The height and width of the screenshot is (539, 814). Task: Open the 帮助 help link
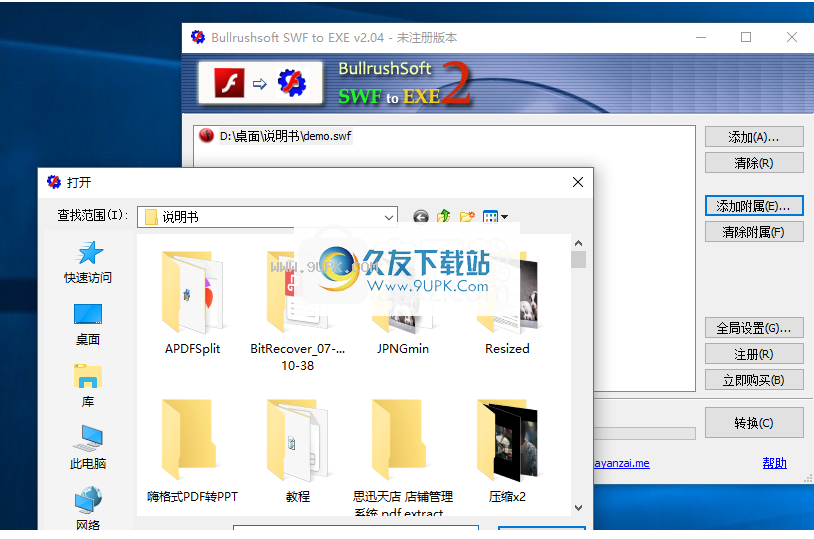(775, 463)
